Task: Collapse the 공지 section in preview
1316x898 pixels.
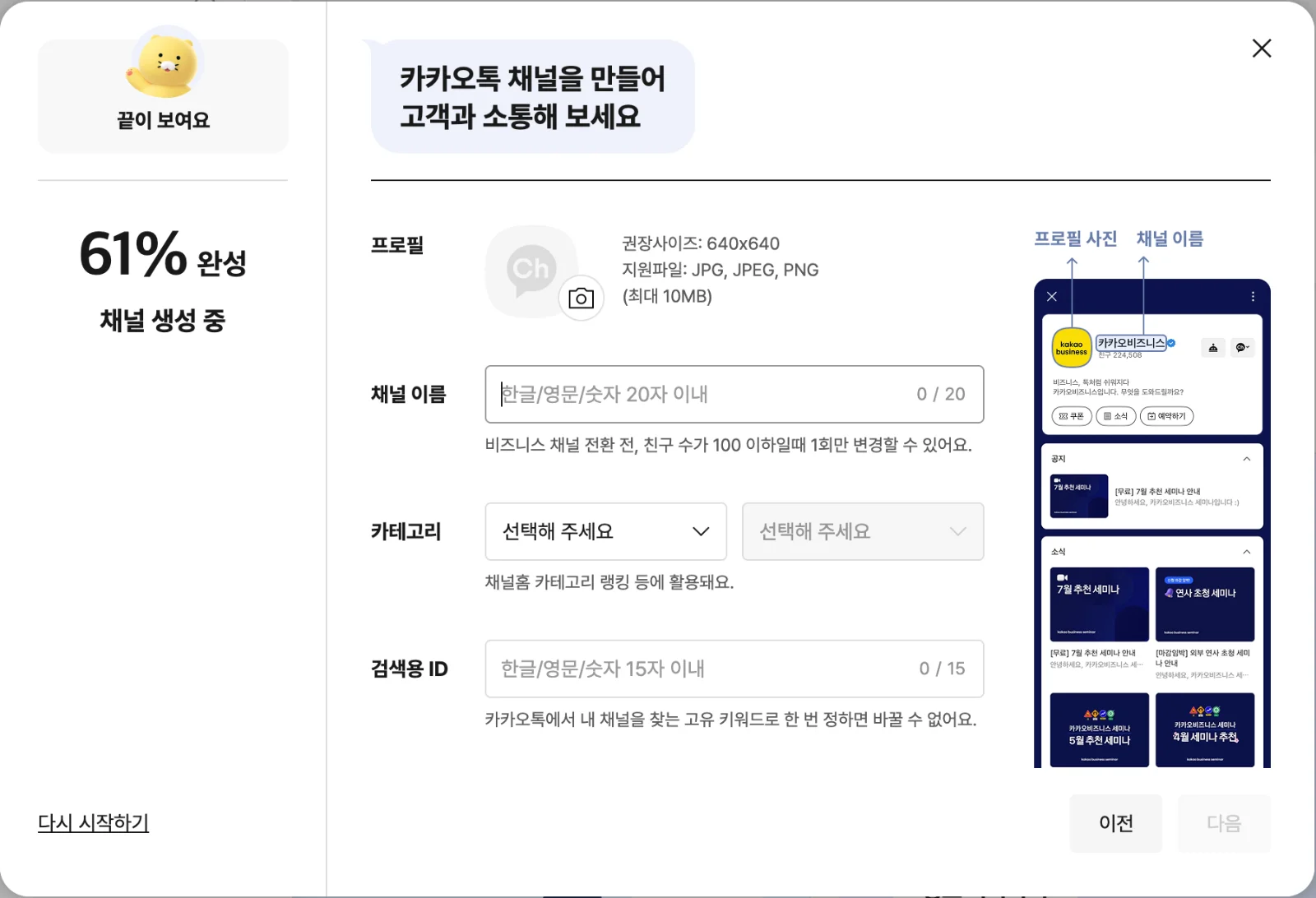Action: tap(1247, 459)
